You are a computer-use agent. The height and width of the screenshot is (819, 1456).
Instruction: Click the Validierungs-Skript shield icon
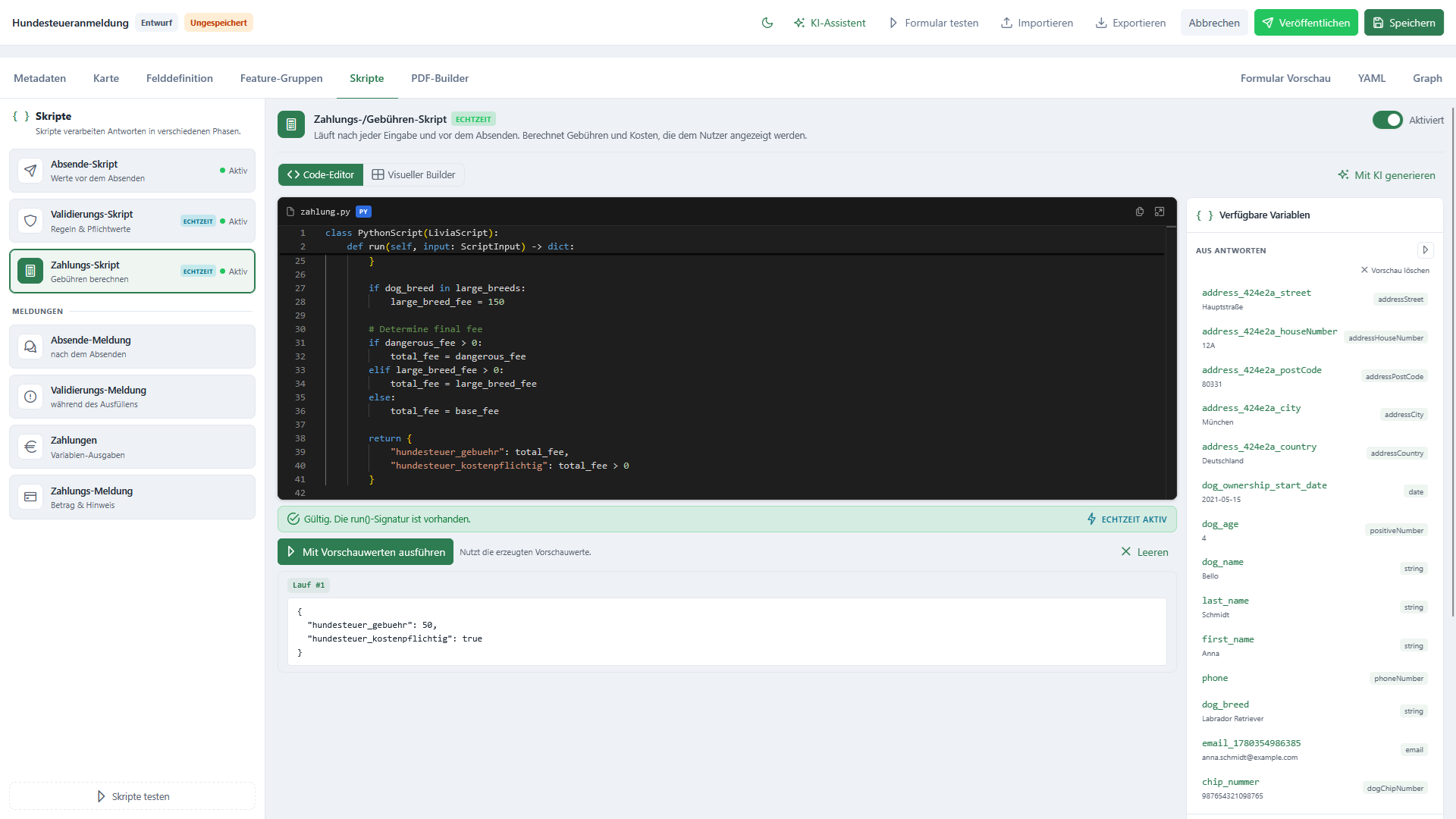(x=30, y=221)
